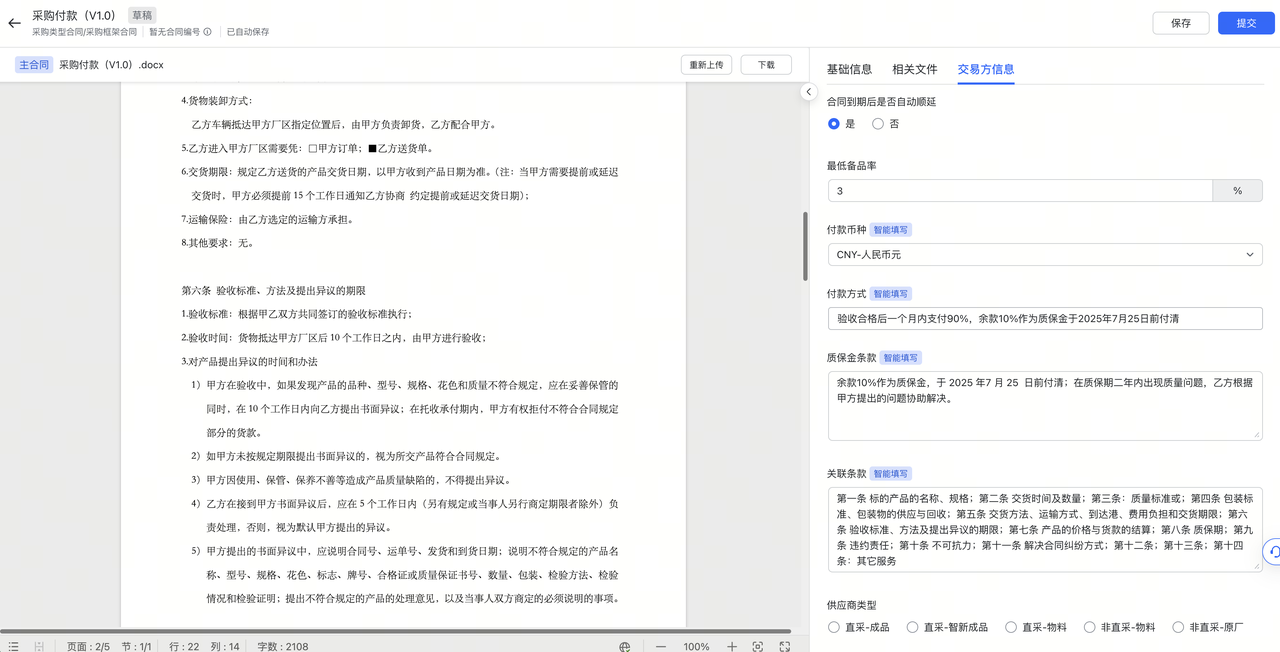Collapse the right panel with the chevron

808,91
